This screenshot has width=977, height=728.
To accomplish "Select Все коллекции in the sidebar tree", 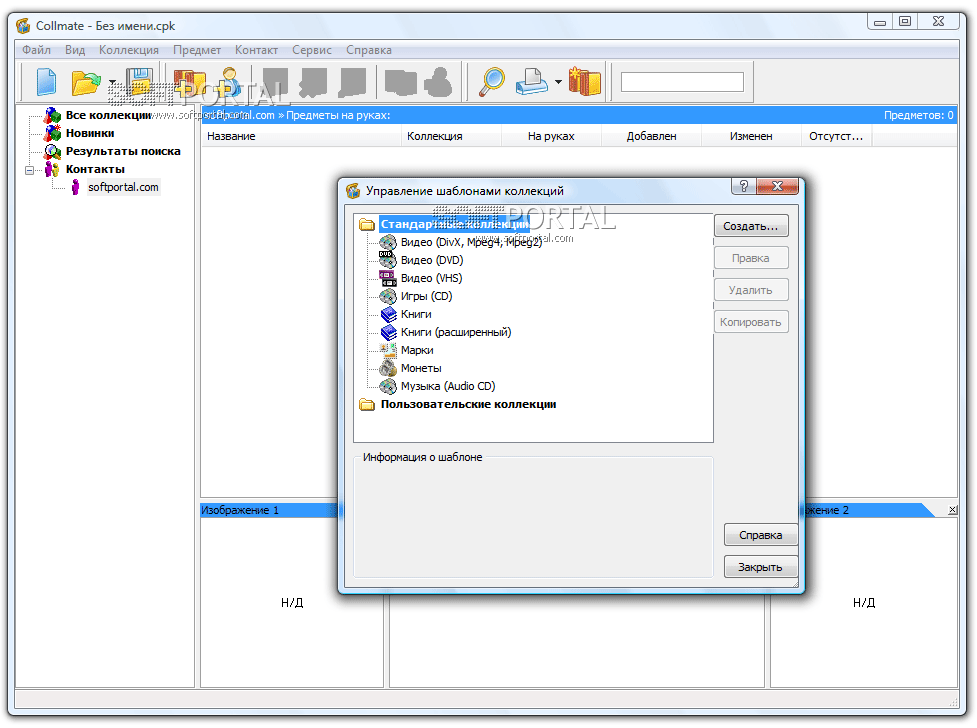I will point(108,115).
